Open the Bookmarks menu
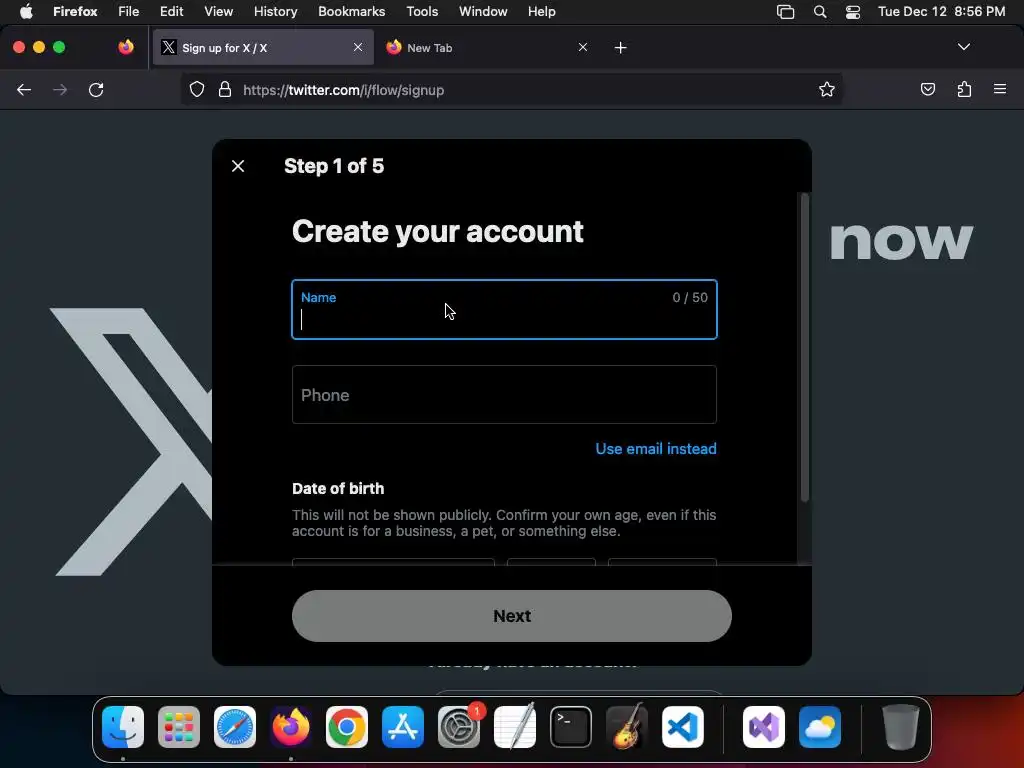This screenshot has height=768, width=1024. pos(351,12)
